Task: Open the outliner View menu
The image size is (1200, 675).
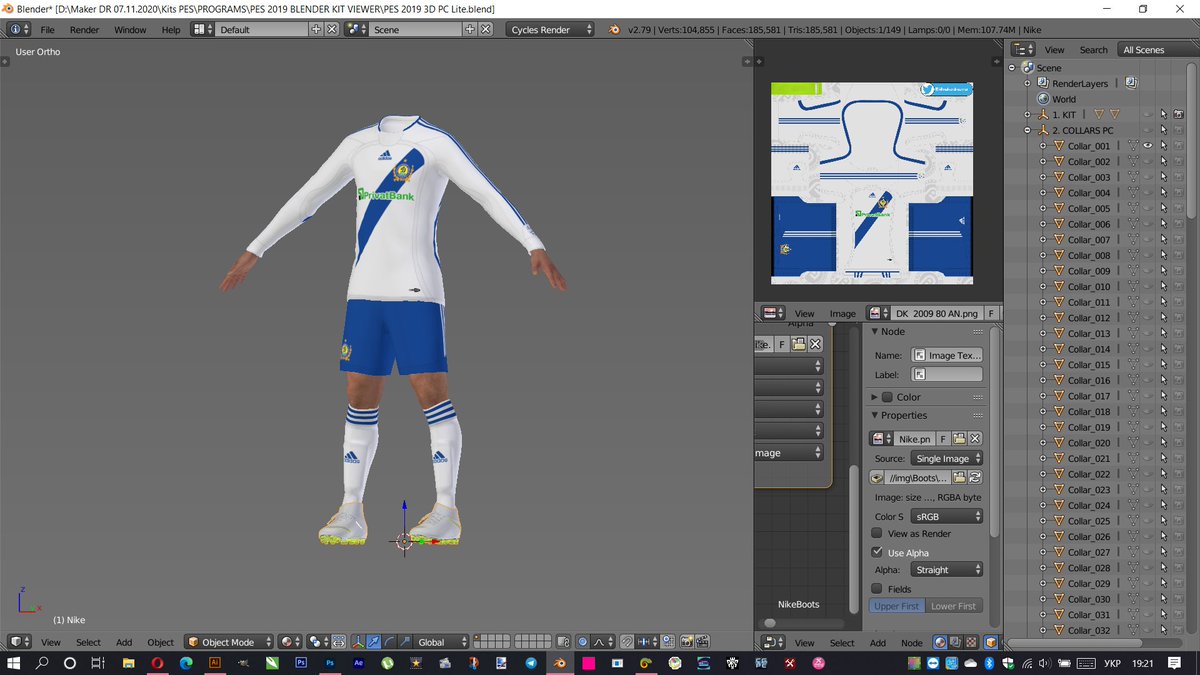Action: pyautogui.click(x=1054, y=49)
